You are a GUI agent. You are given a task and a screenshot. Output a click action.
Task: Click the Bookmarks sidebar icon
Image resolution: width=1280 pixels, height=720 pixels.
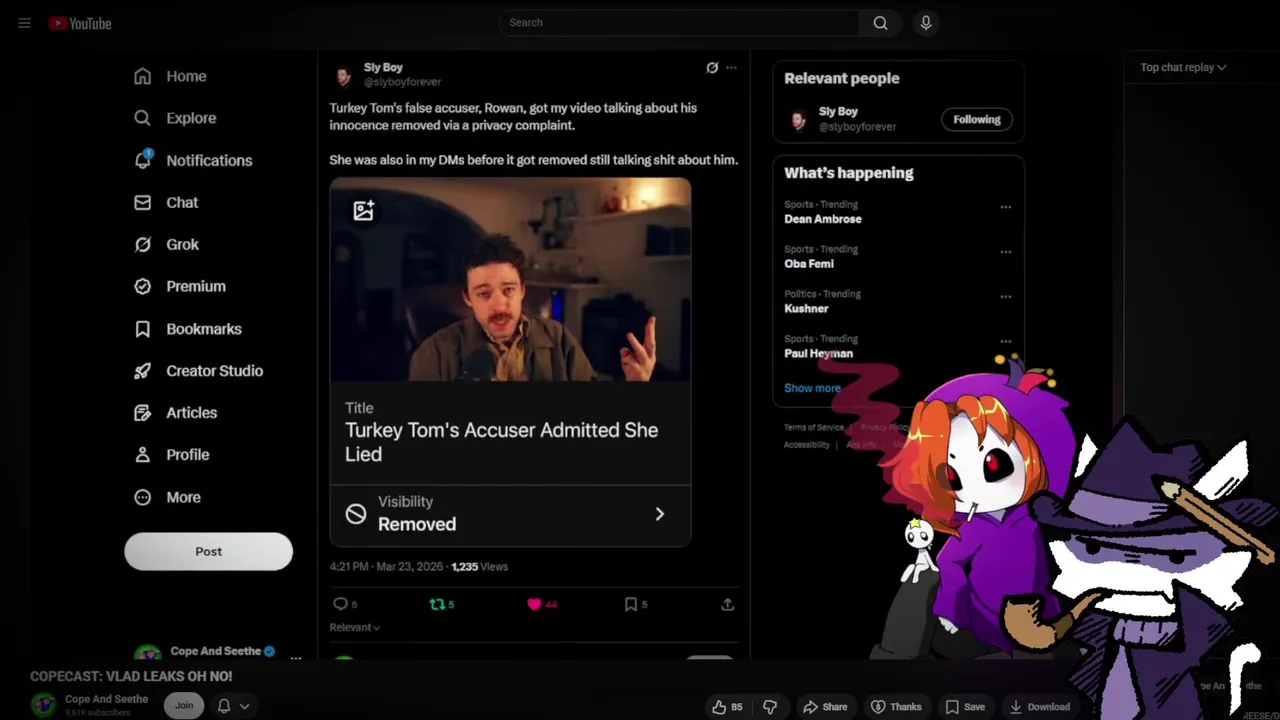pos(143,329)
